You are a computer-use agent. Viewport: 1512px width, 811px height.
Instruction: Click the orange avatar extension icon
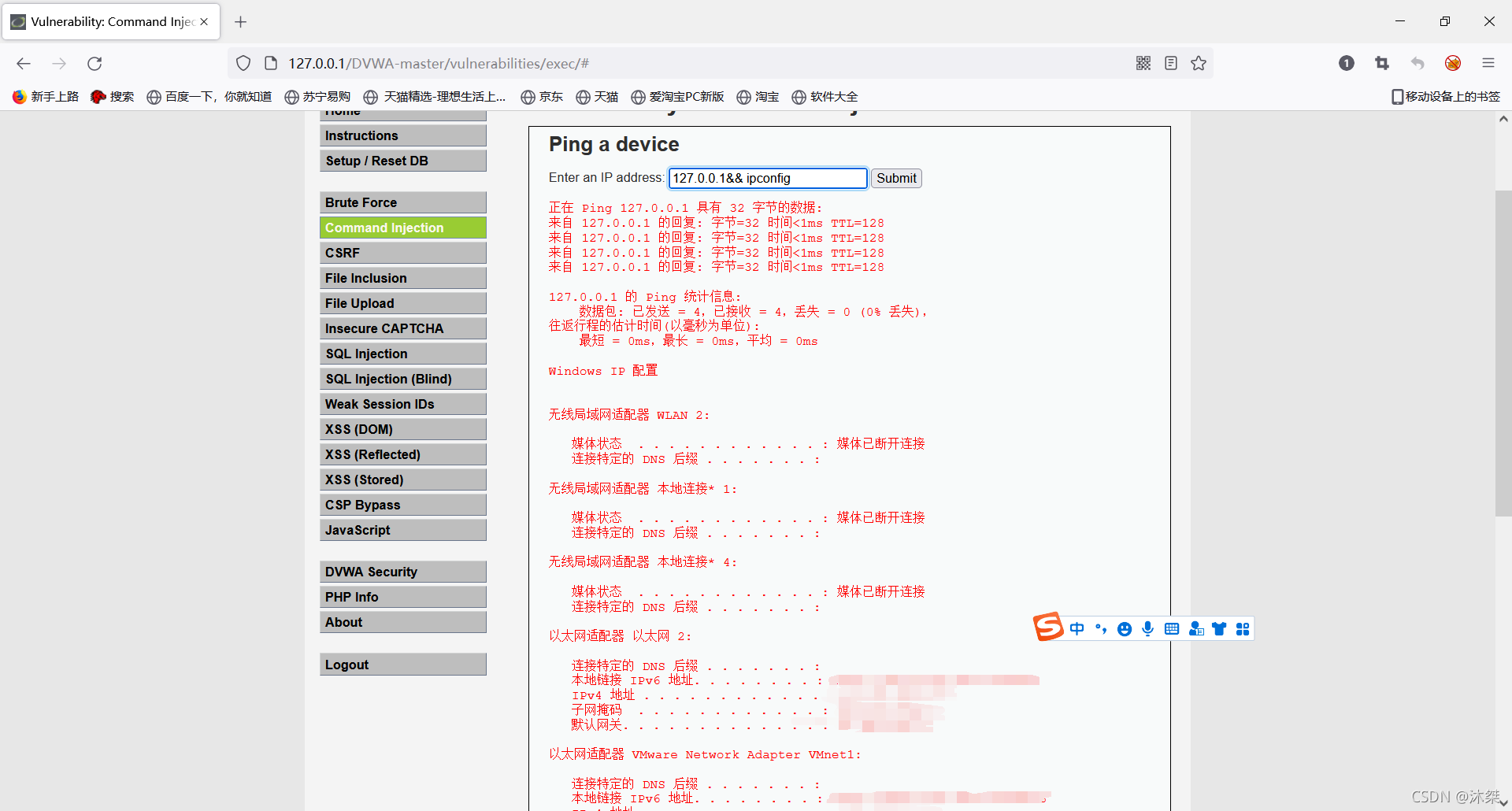coord(1453,63)
